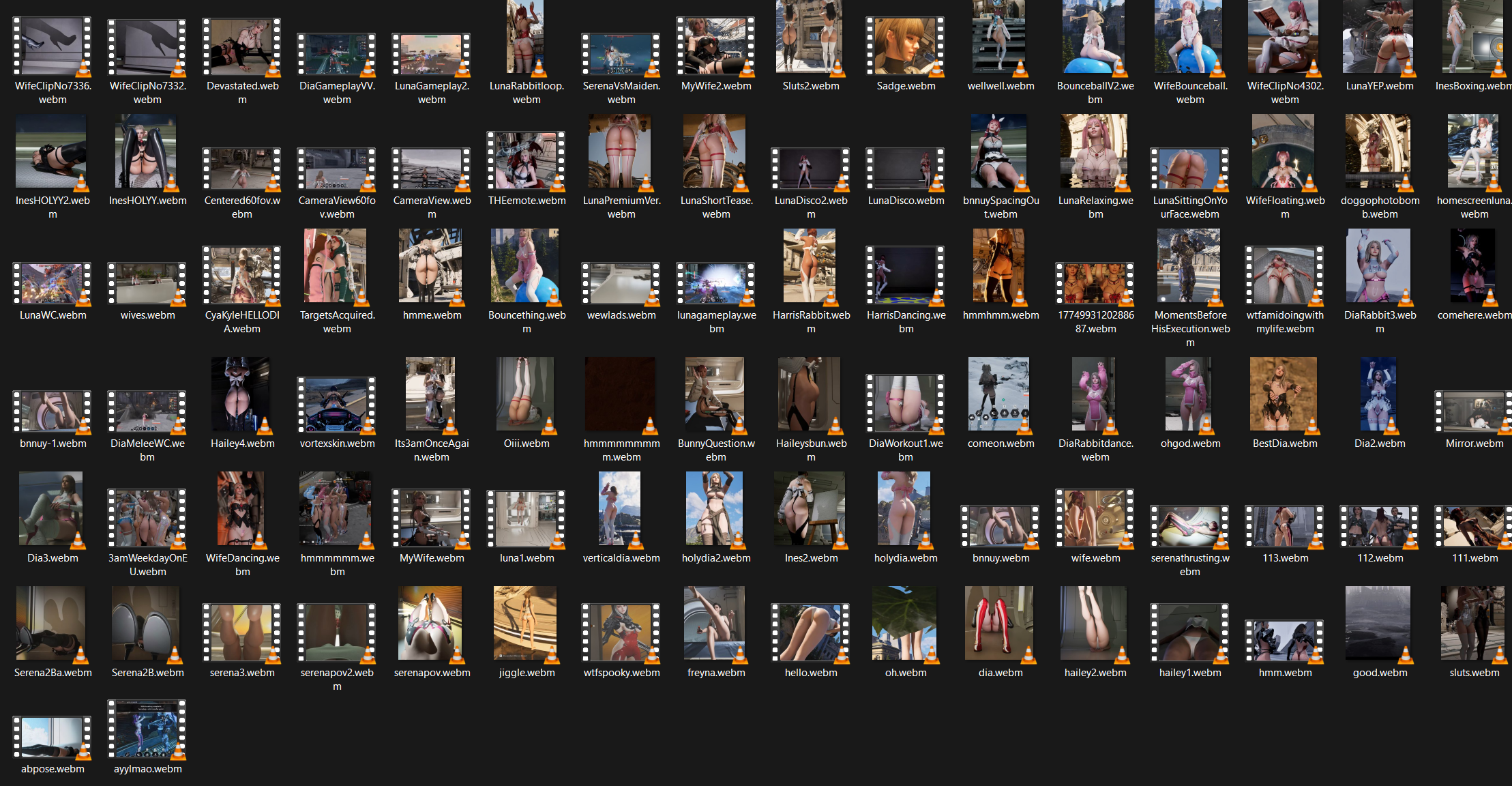Choose the DiaMeleeWC.webm video icon
Image resolution: width=1512 pixels, height=786 pixels.
coord(147,411)
